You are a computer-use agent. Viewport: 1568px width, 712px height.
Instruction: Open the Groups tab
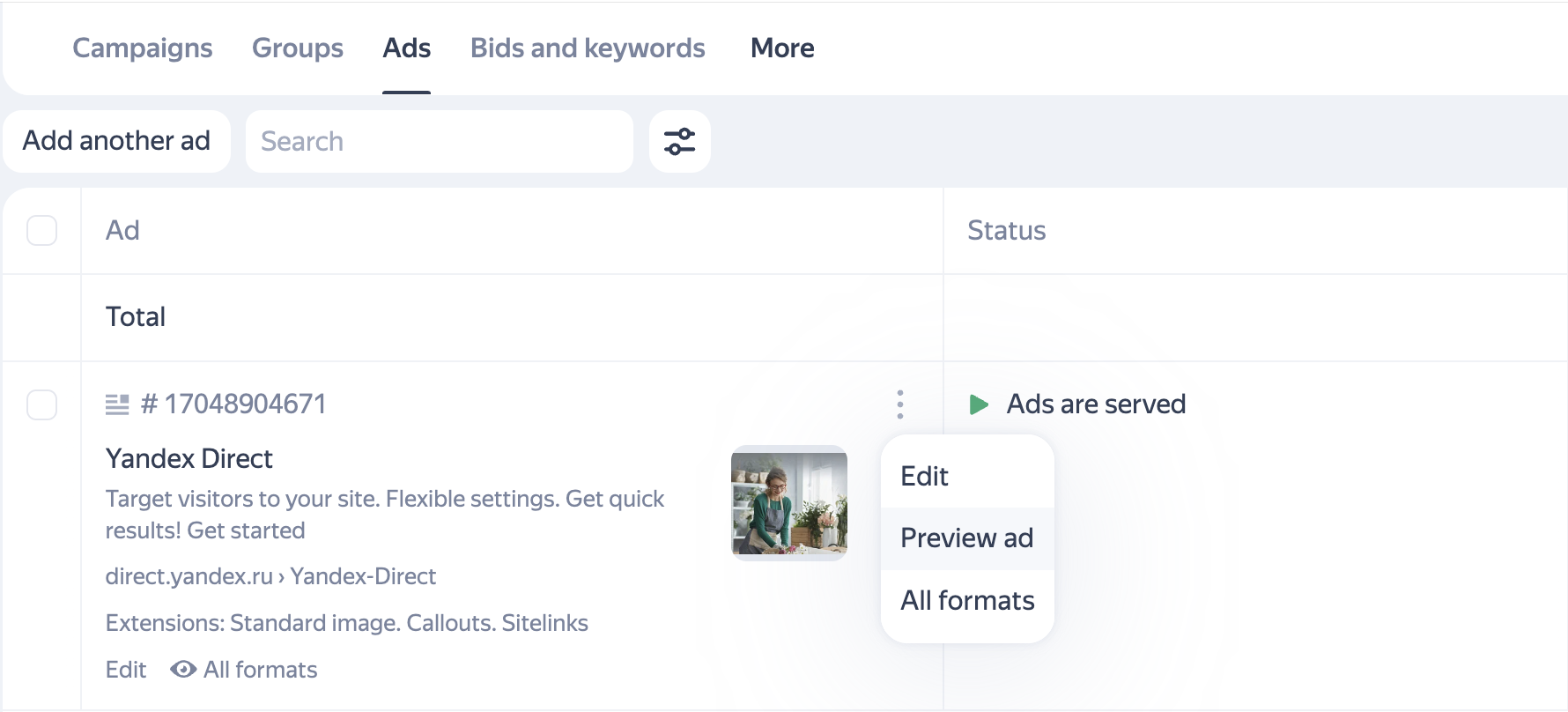coord(297,48)
